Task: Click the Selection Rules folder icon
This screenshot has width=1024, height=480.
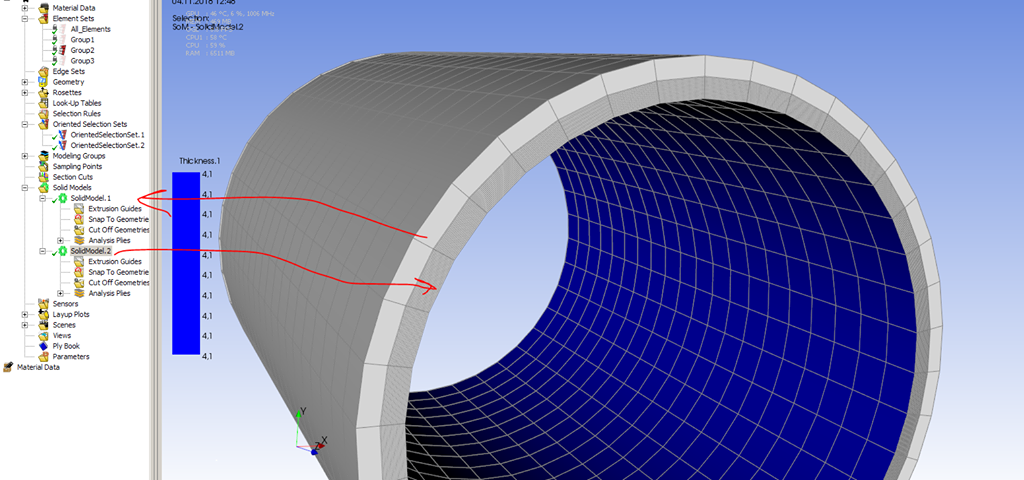Action: [x=43, y=114]
